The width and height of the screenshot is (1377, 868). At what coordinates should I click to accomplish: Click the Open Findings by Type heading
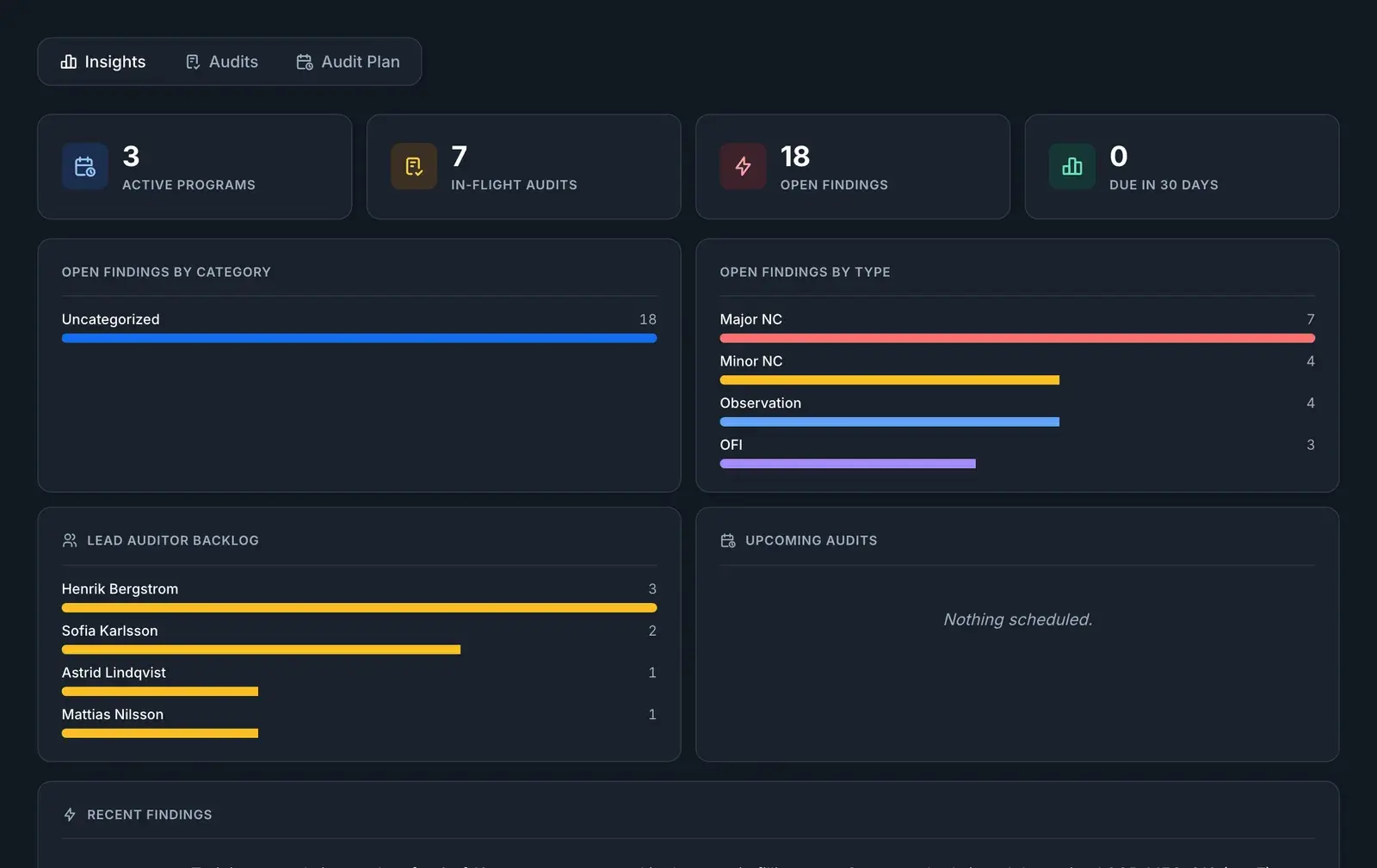click(806, 272)
